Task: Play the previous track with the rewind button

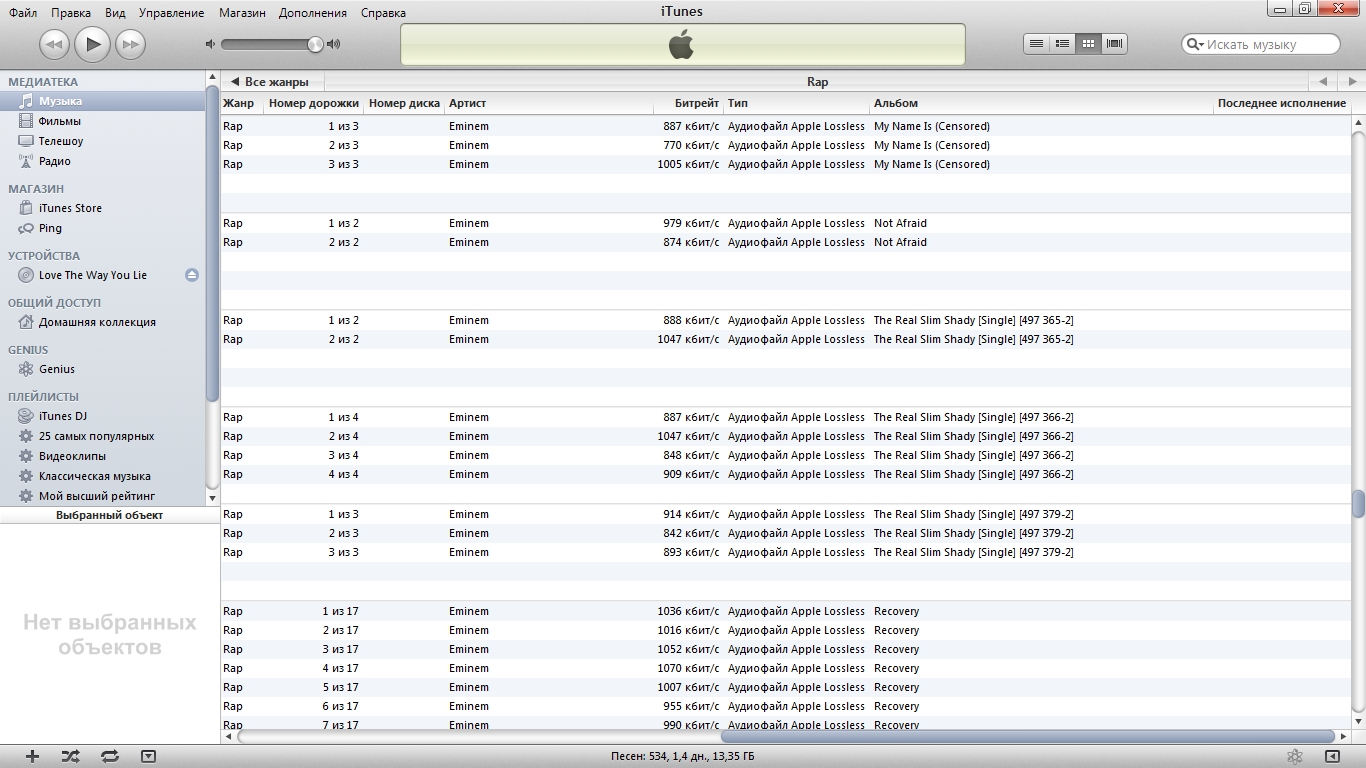Action: point(54,44)
